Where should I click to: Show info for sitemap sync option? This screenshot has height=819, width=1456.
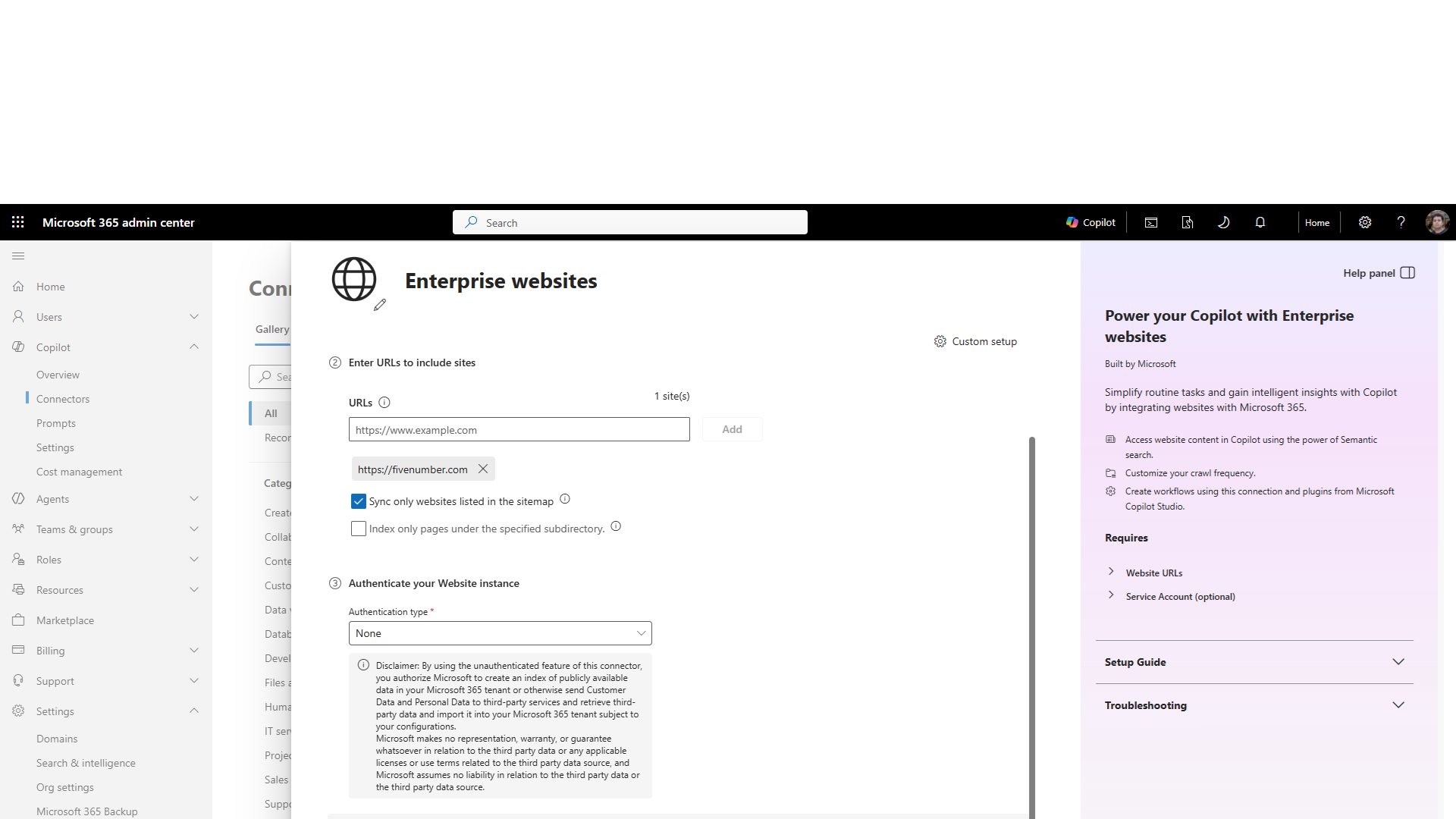point(565,499)
